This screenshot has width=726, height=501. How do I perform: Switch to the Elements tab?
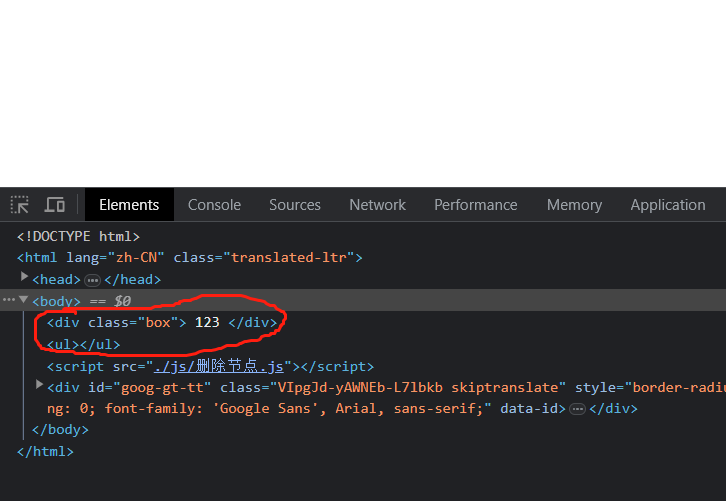coord(129,205)
